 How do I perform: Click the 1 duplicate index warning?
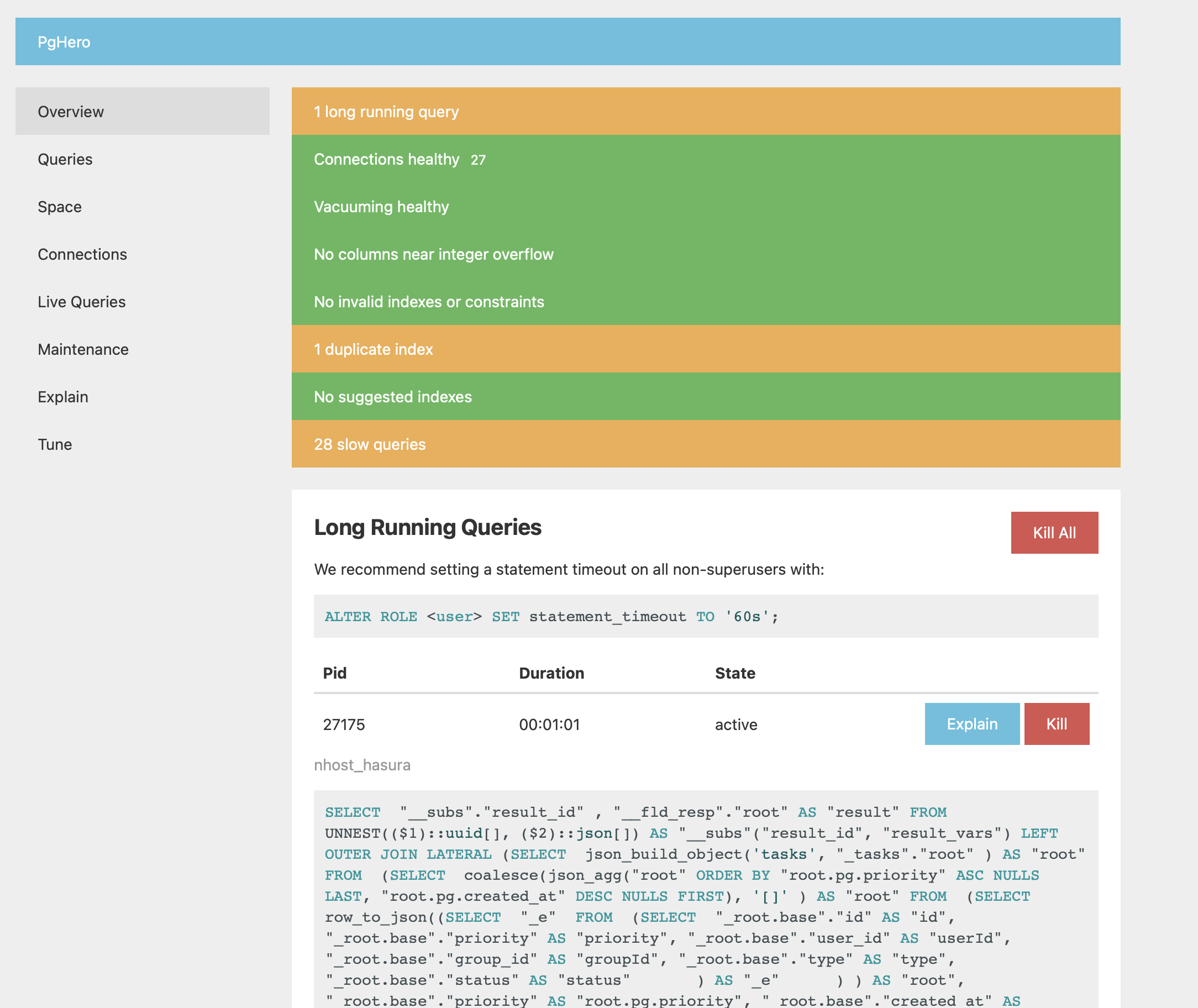pos(373,349)
